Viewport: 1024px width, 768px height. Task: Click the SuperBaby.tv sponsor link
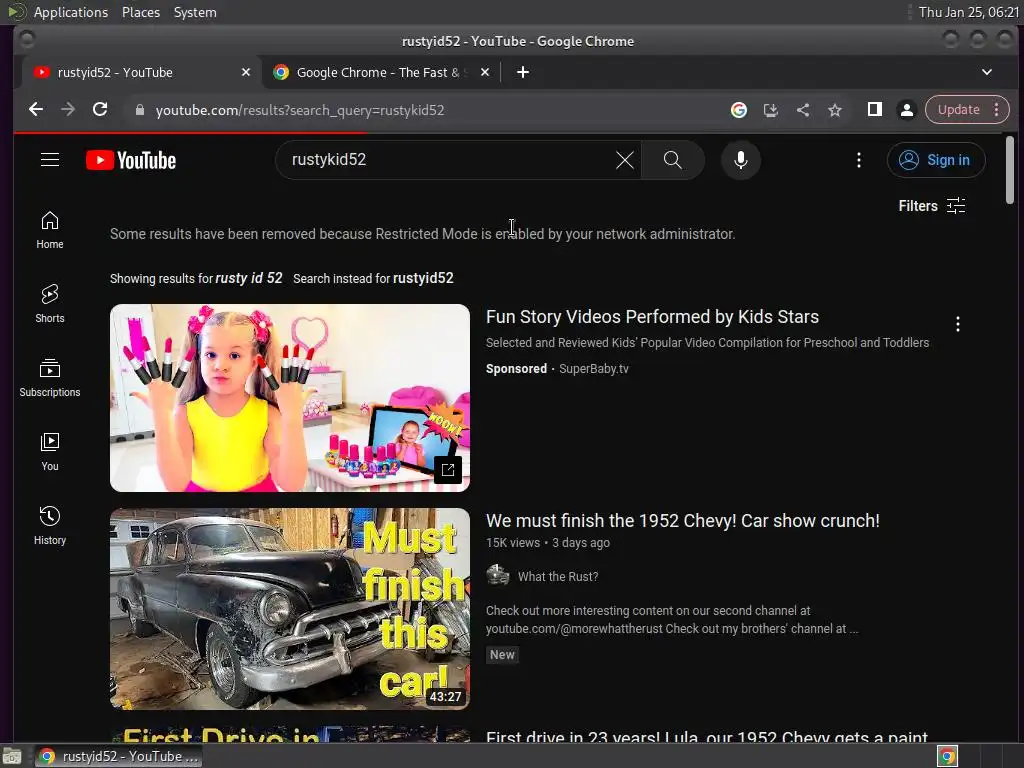(x=594, y=369)
